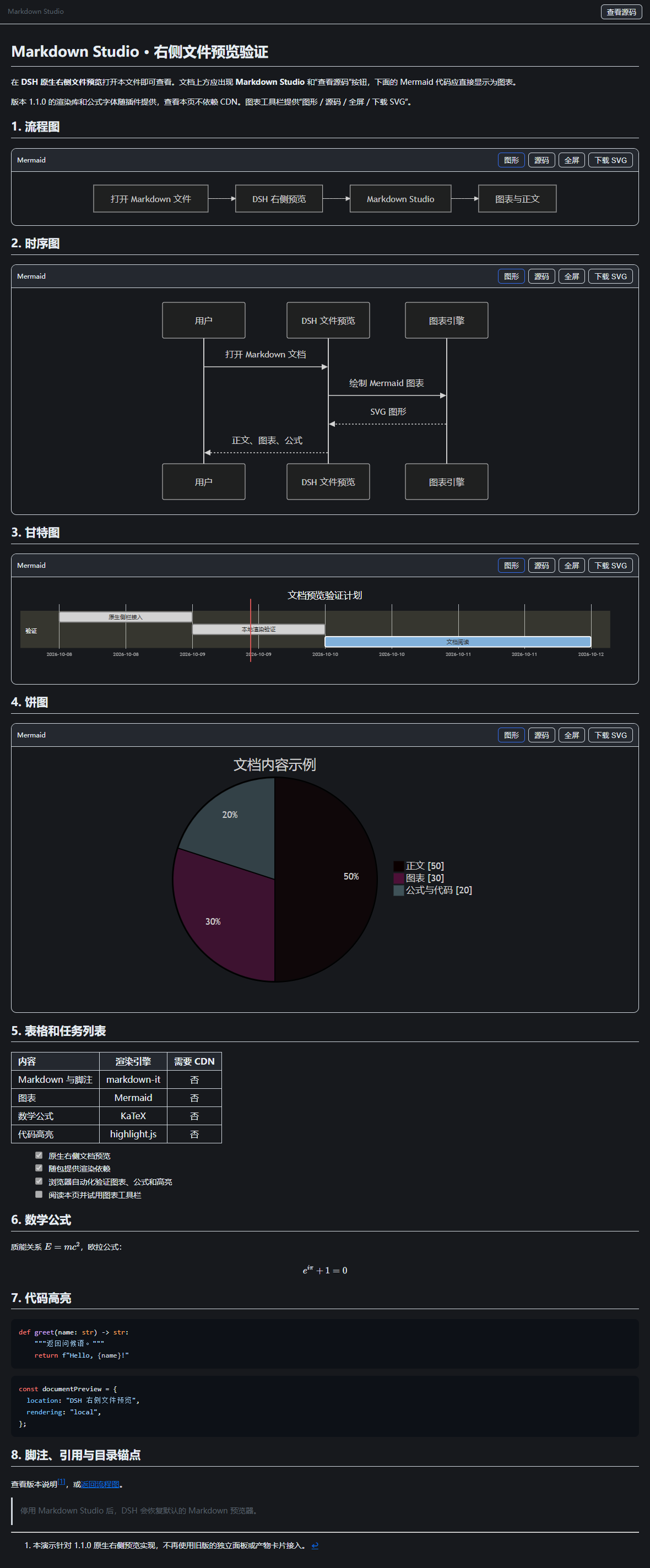Screen dimensions: 650x1568
Task: Select 图形 tab in the Gantt chart toolbar
Action: click(511, 566)
